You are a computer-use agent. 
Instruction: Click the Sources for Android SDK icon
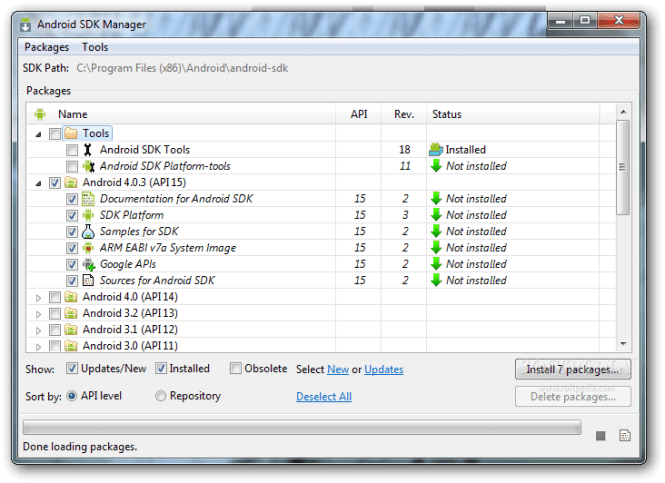pyautogui.click(x=88, y=280)
